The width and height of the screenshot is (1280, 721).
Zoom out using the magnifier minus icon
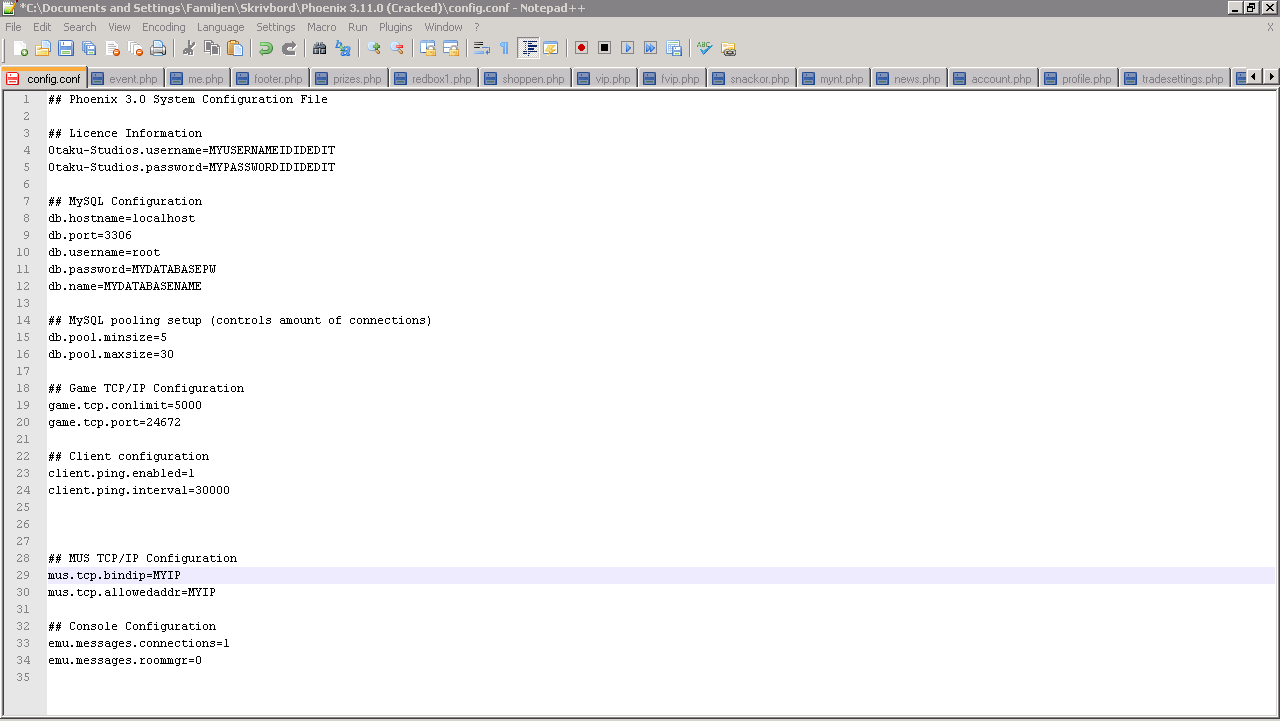397,48
